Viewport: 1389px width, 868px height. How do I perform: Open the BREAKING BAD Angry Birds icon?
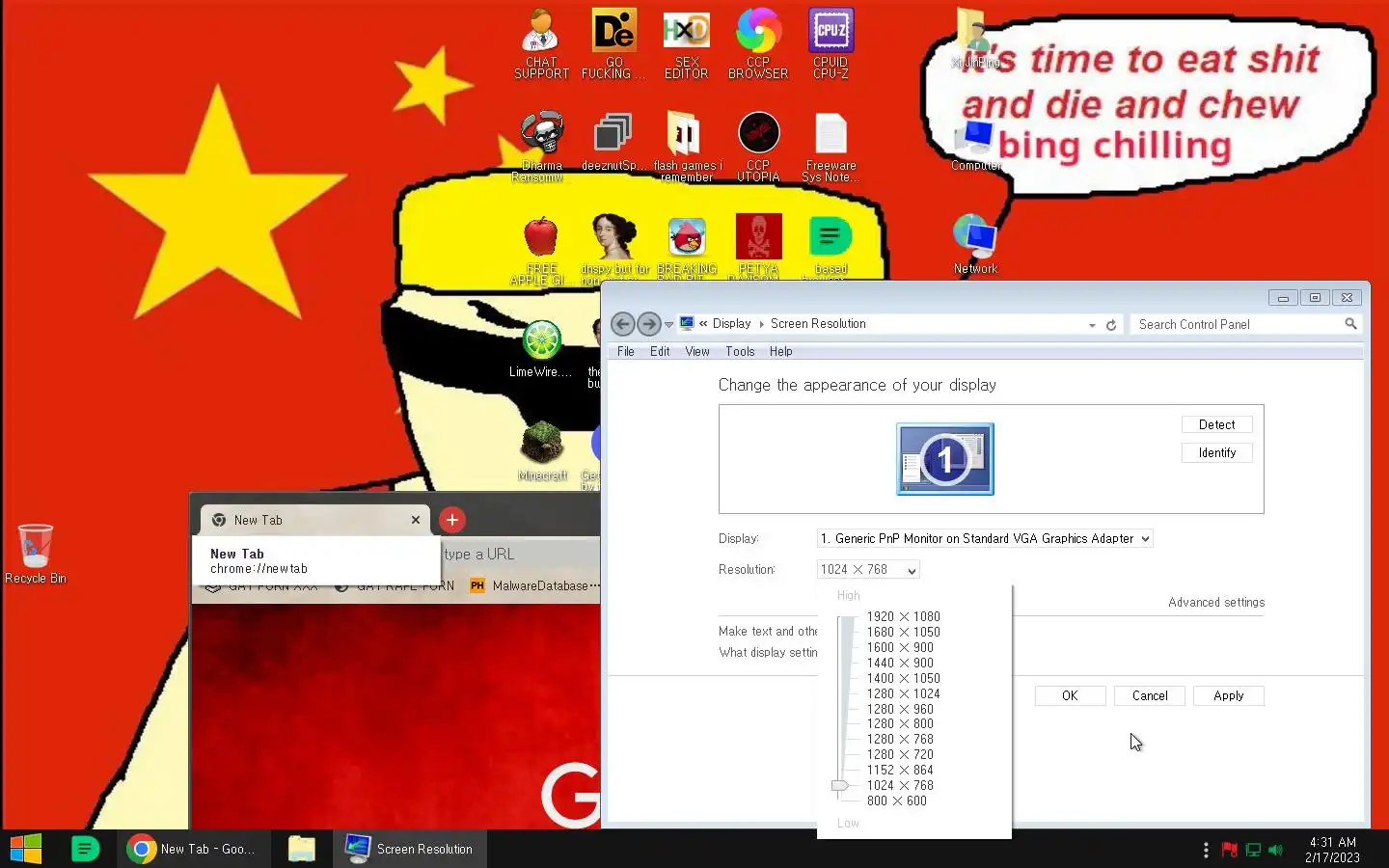pos(686,248)
